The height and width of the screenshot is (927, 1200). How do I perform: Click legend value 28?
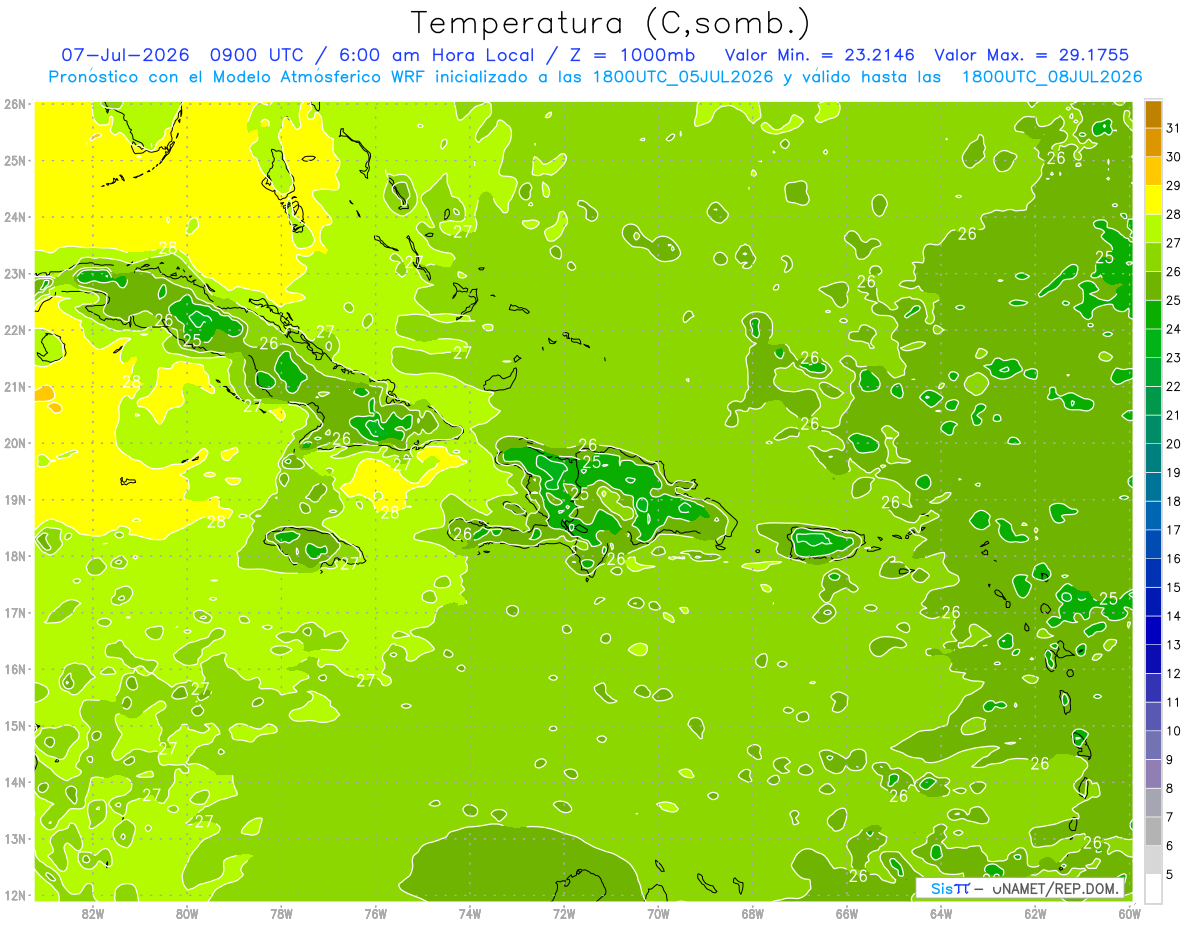1174,214
